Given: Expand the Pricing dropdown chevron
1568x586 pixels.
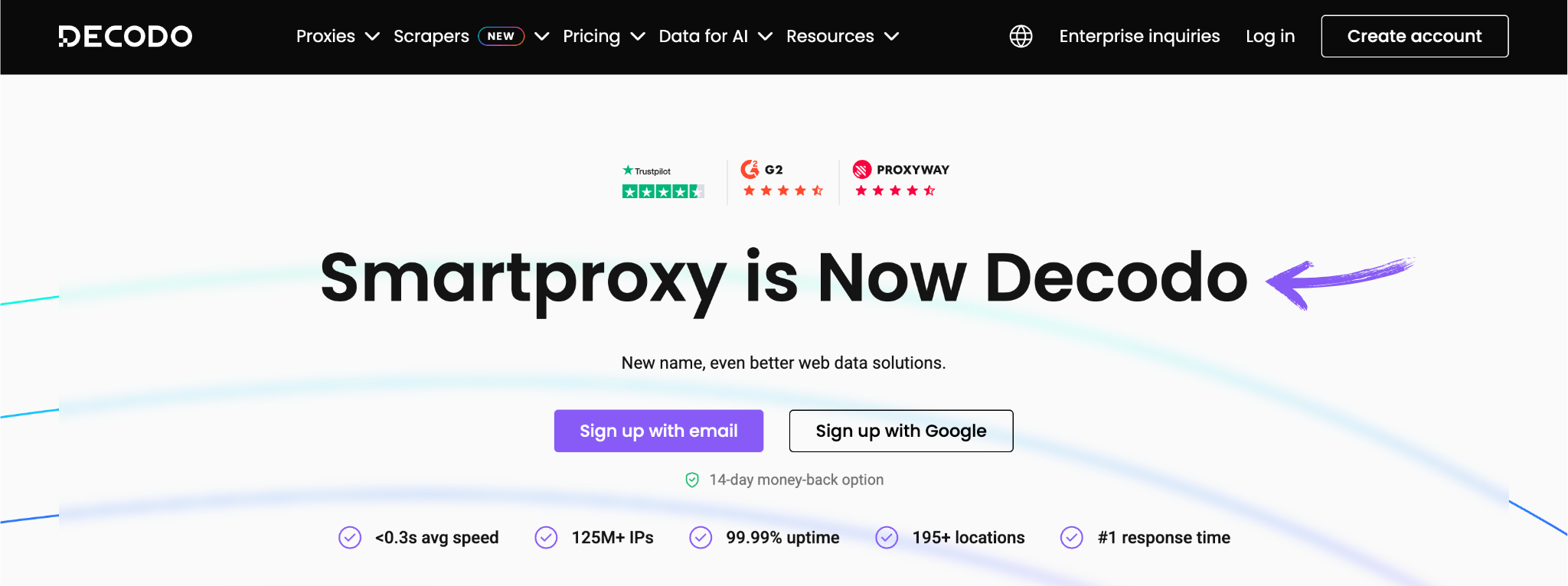Looking at the screenshot, I should (638, 36).
